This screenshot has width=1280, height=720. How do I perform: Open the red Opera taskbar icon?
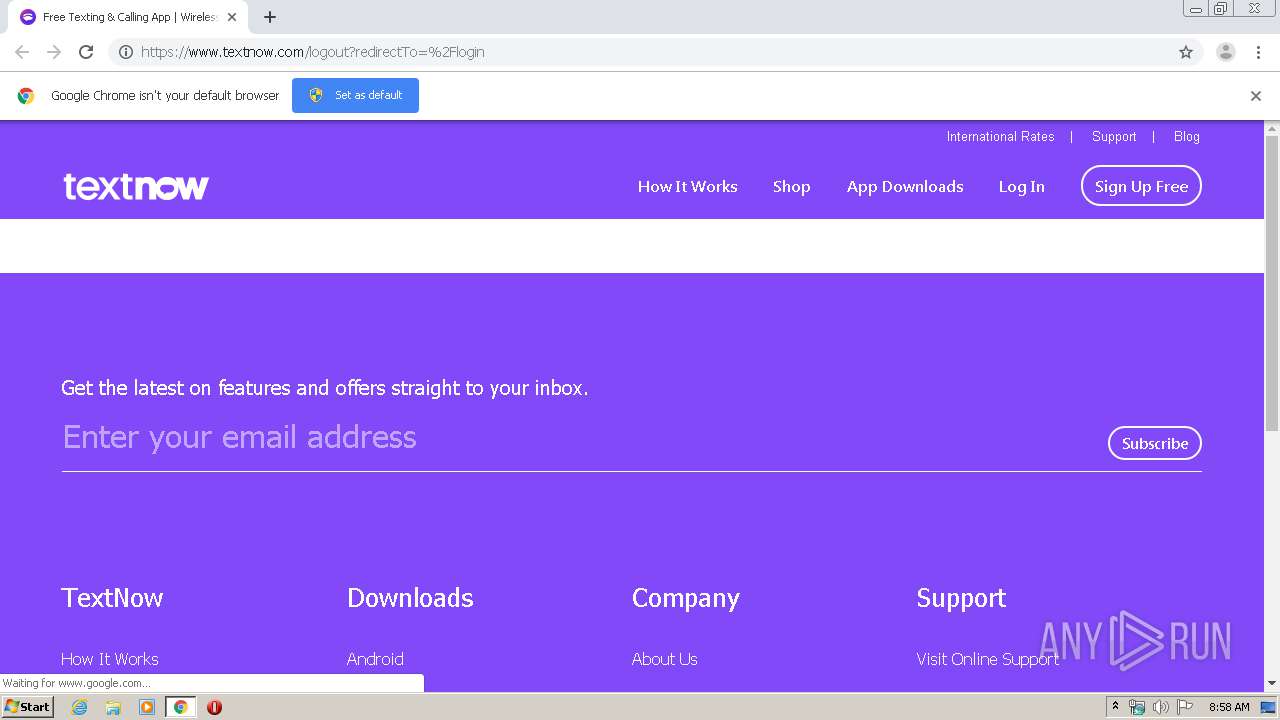point(214,707)
